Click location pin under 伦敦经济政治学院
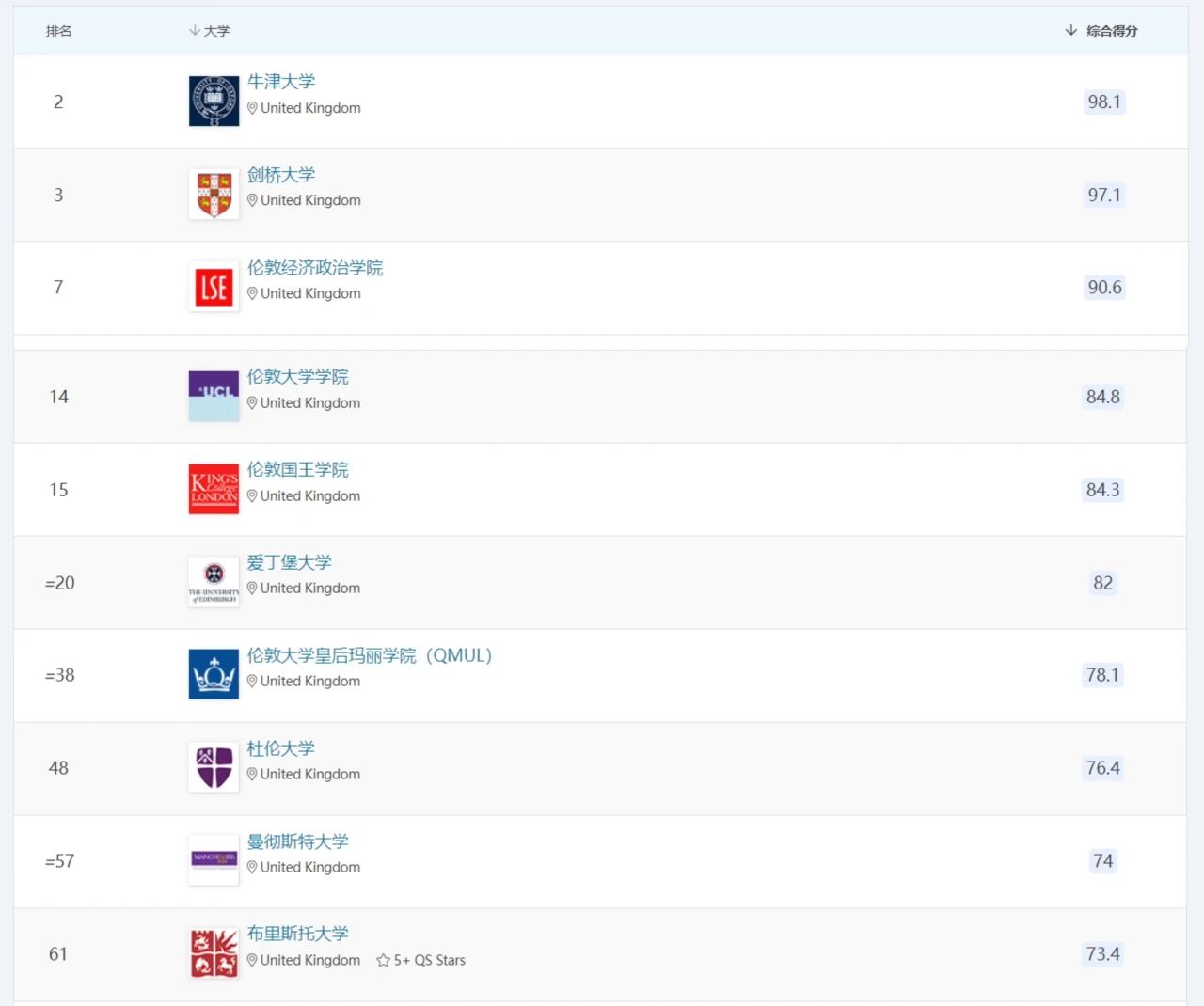1204x1006 pixels. [x=252, y=293]
